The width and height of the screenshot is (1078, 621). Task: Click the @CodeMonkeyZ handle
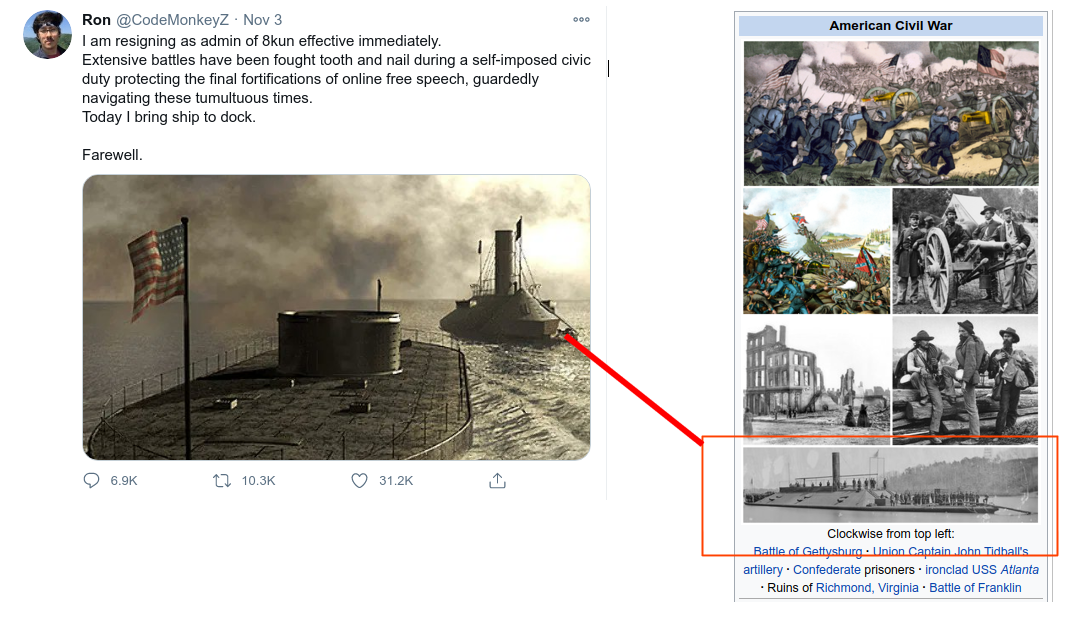pyautogui.click(x=172, y=20)
